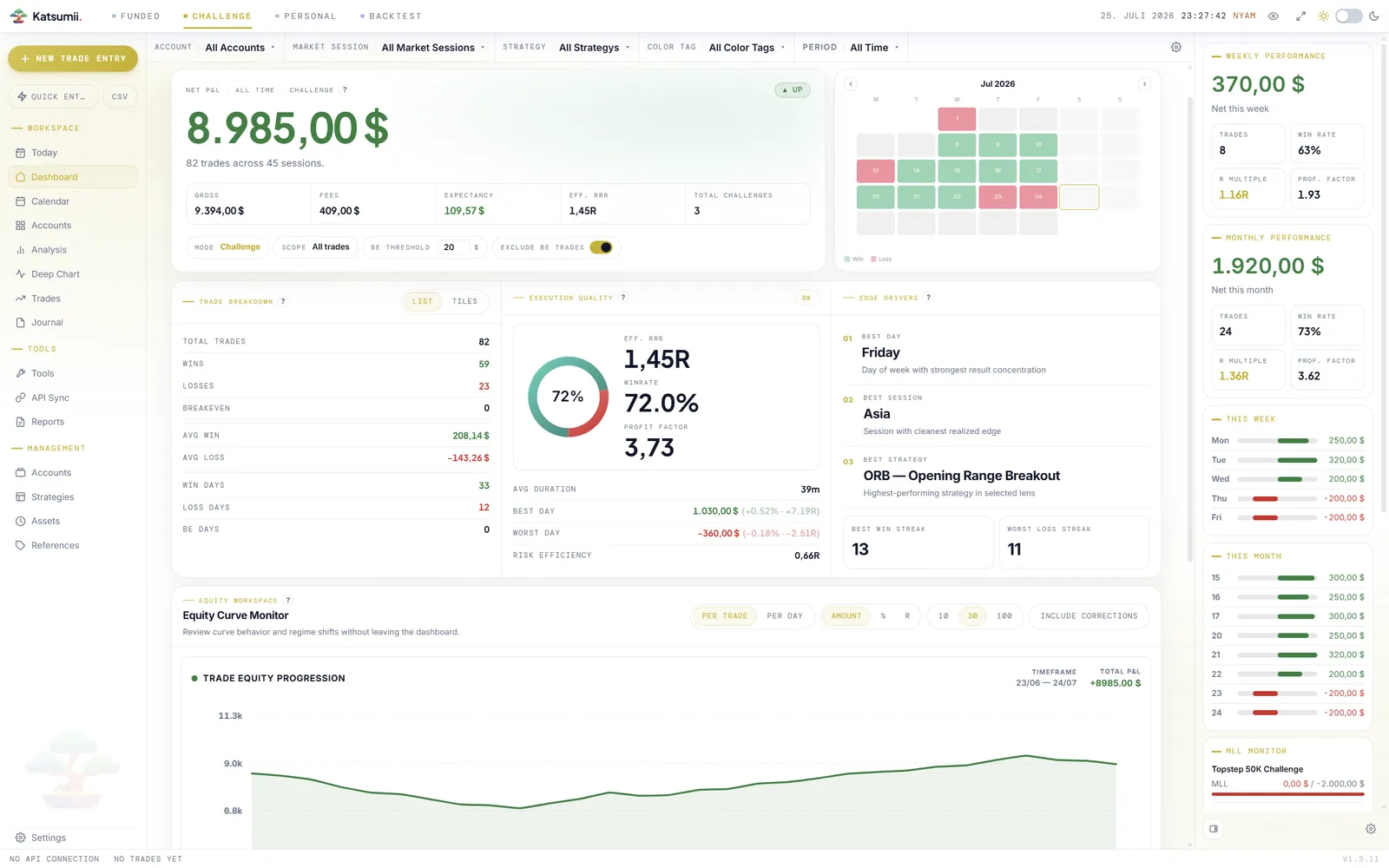Toggle the light/dark theme switch
The image size is (1389, 868).
1348,16
